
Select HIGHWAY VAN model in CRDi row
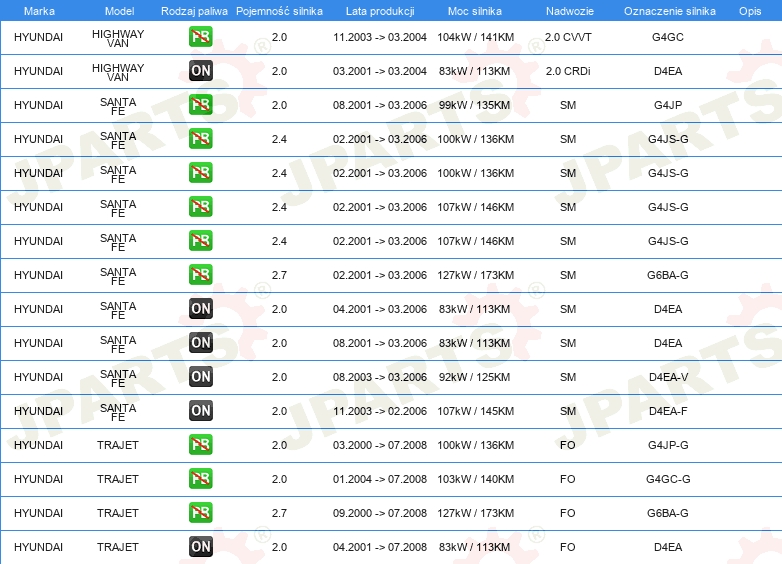pyautogui.click(x=118, y=72)
